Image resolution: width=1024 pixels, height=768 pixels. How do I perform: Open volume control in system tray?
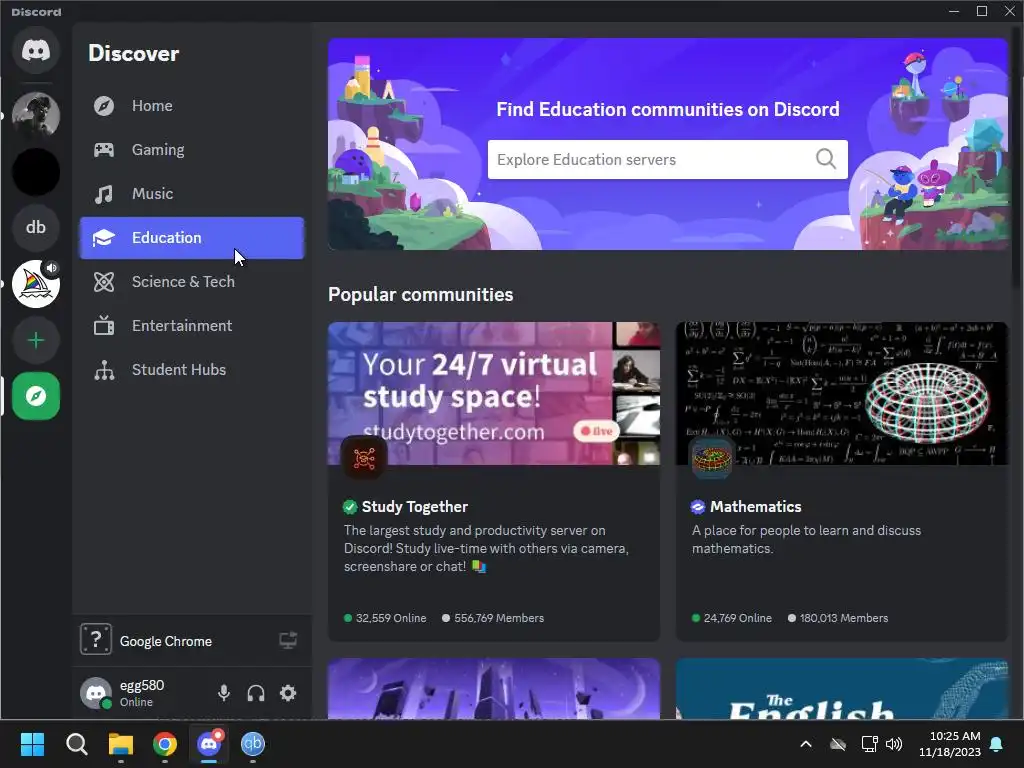click(x=894, y=744)
